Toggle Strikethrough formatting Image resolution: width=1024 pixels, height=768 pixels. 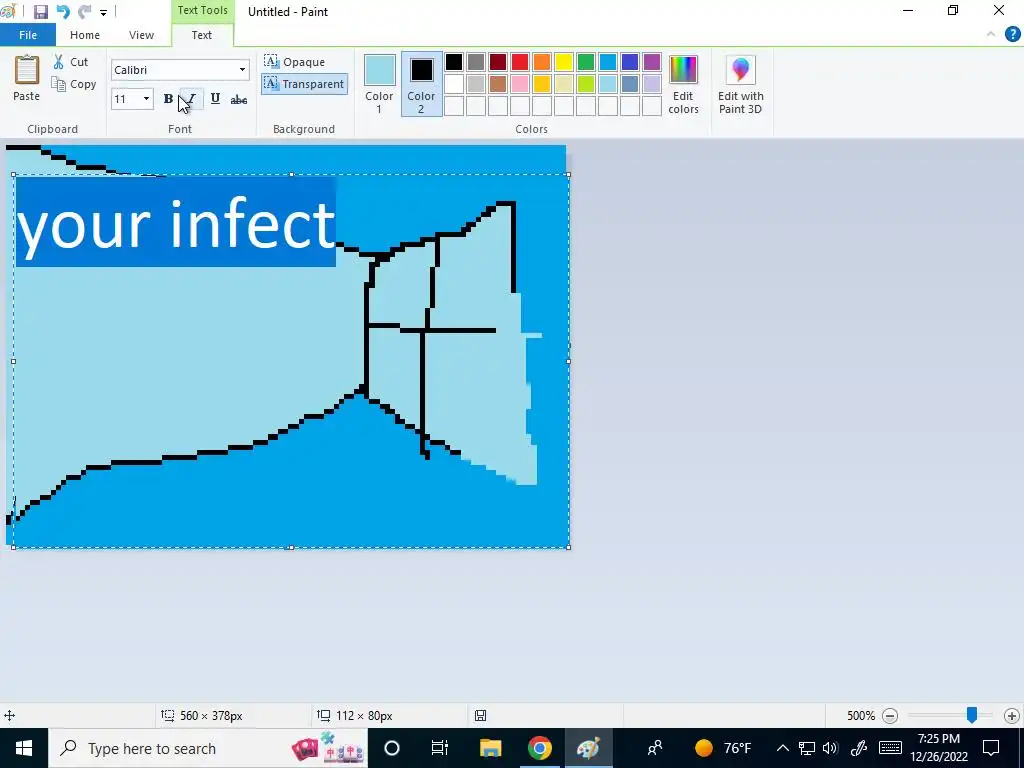tap(239, 99)
